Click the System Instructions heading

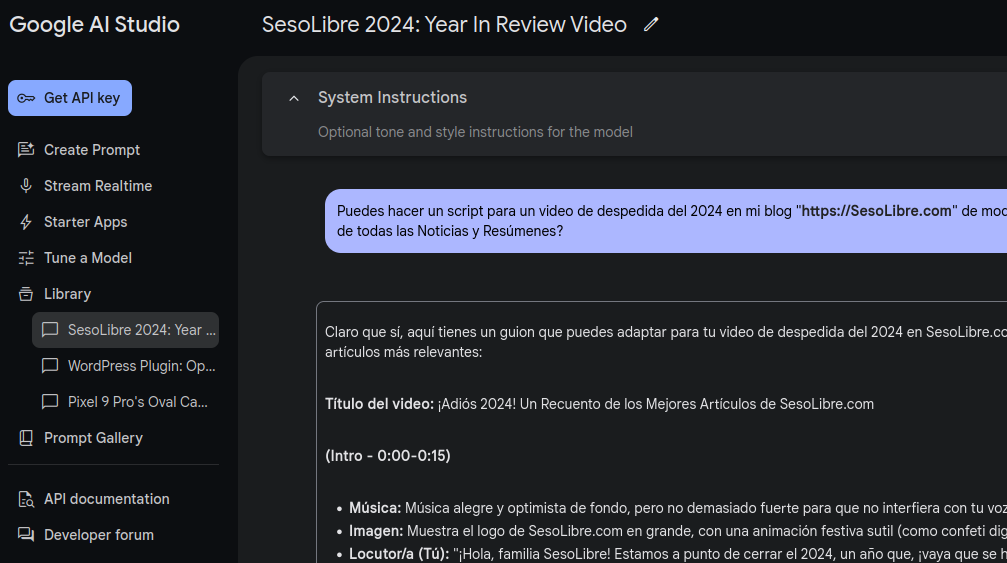tap(392, 98)
